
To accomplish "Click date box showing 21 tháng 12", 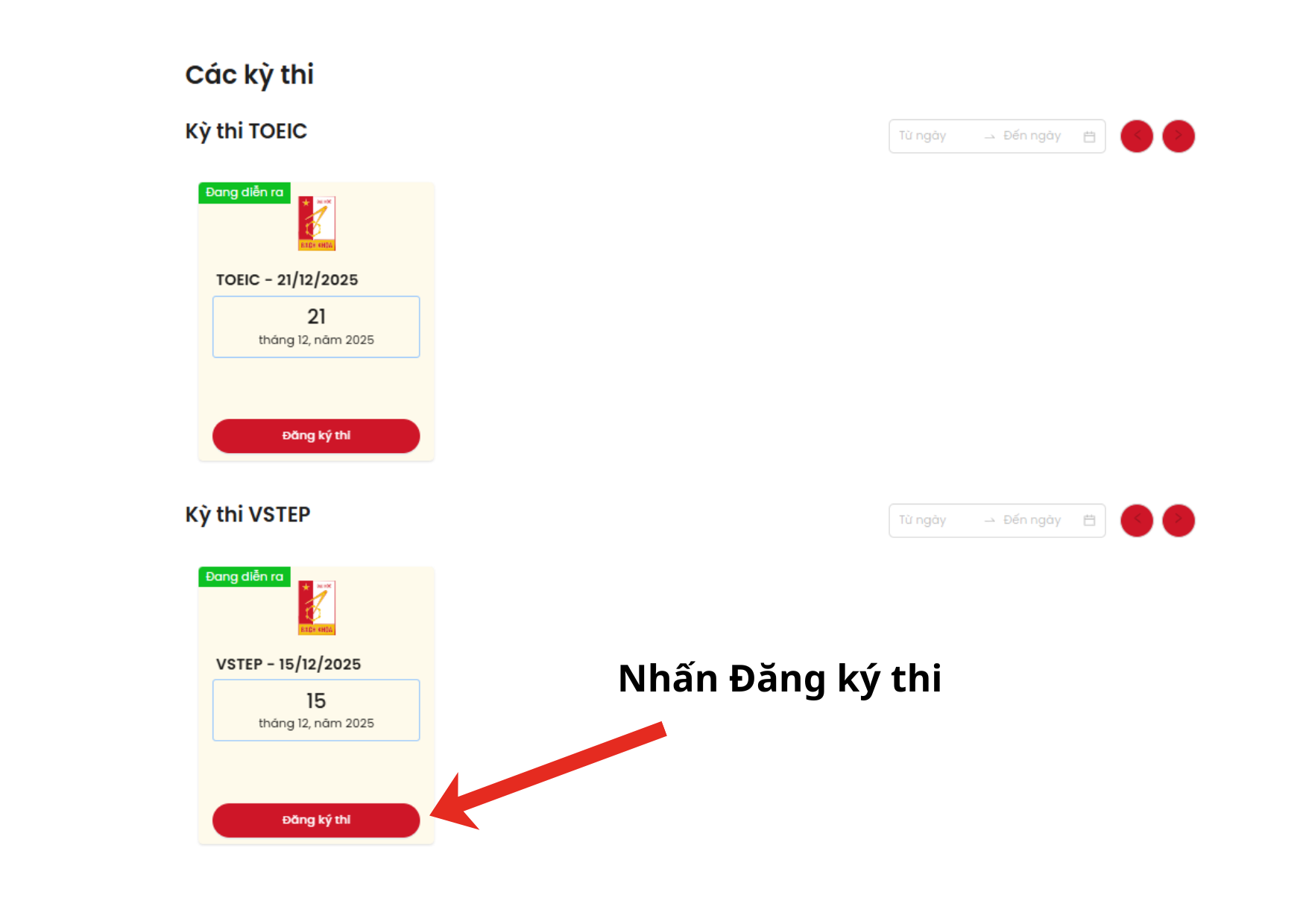I will pyautogui.click(x=316, y=327).
